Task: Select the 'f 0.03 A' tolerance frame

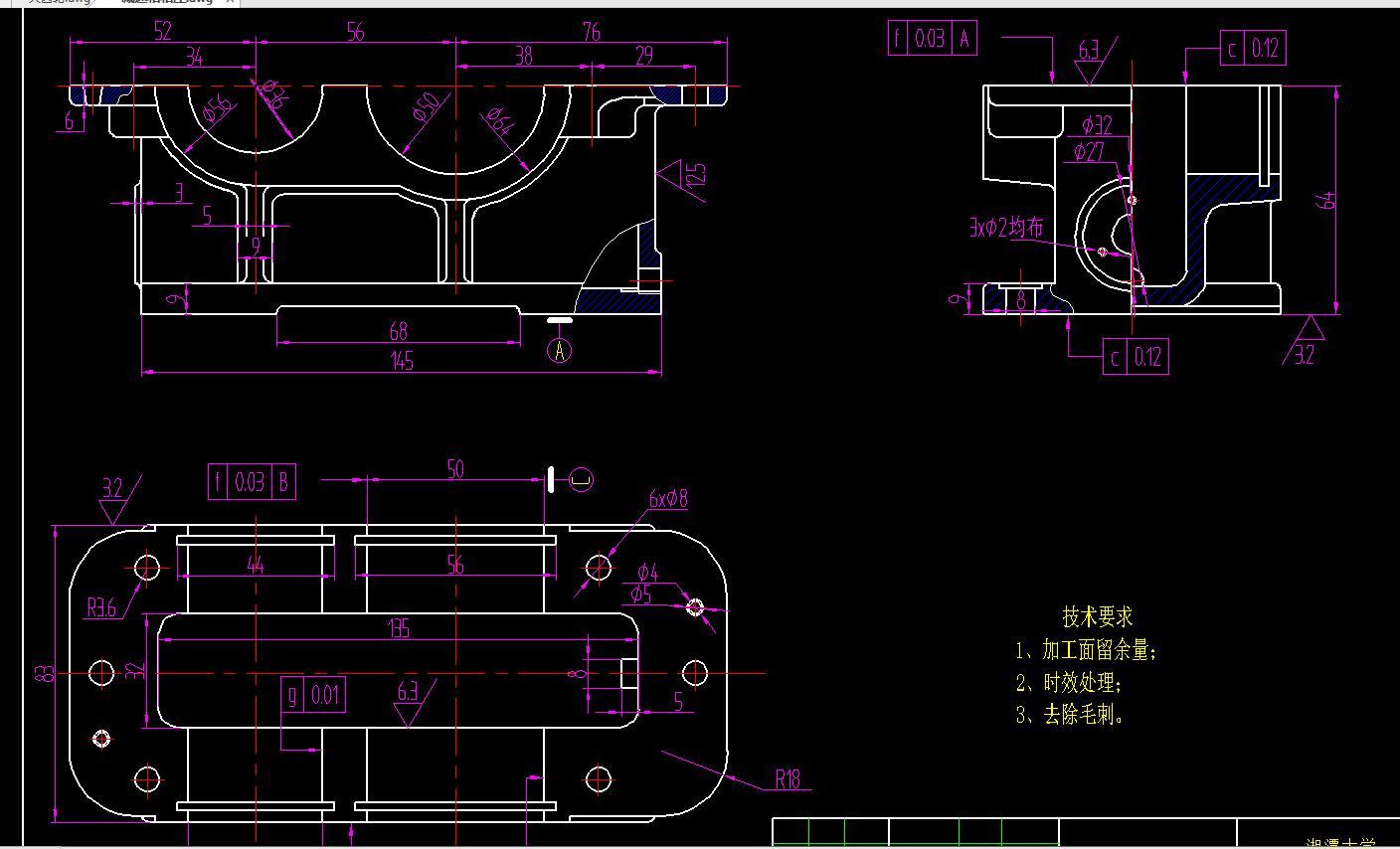Action: (x=933, y=39)
